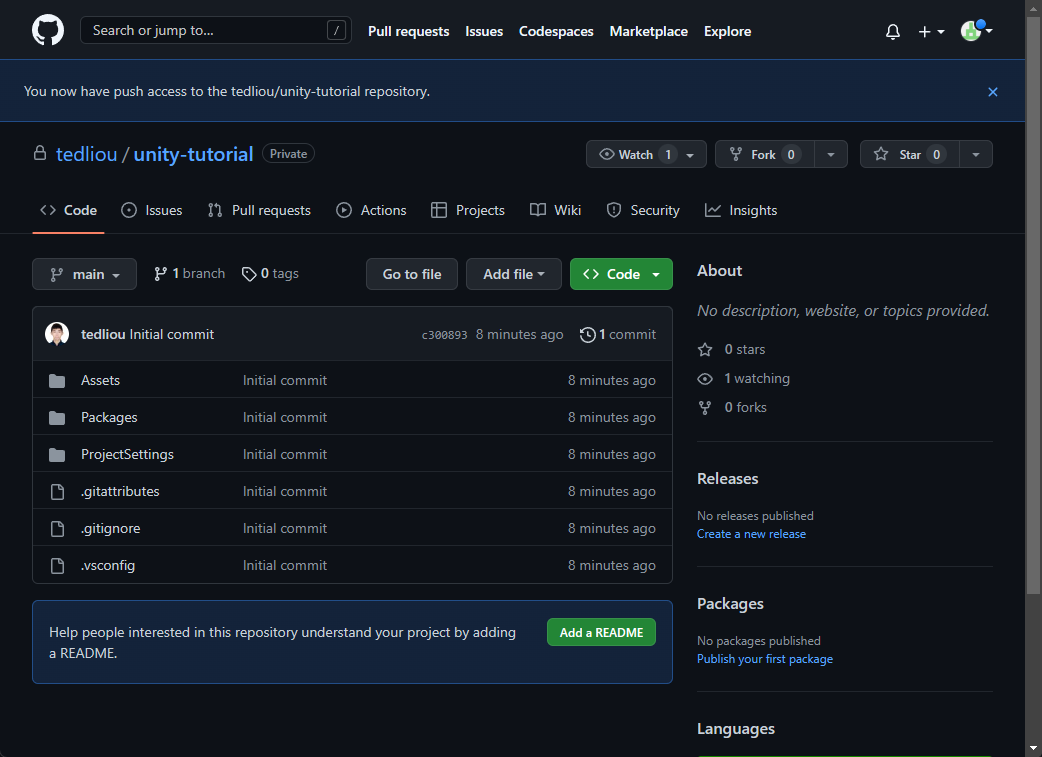
Task: Click the tag icon beside 0 tags
Action: coord(249,274)
